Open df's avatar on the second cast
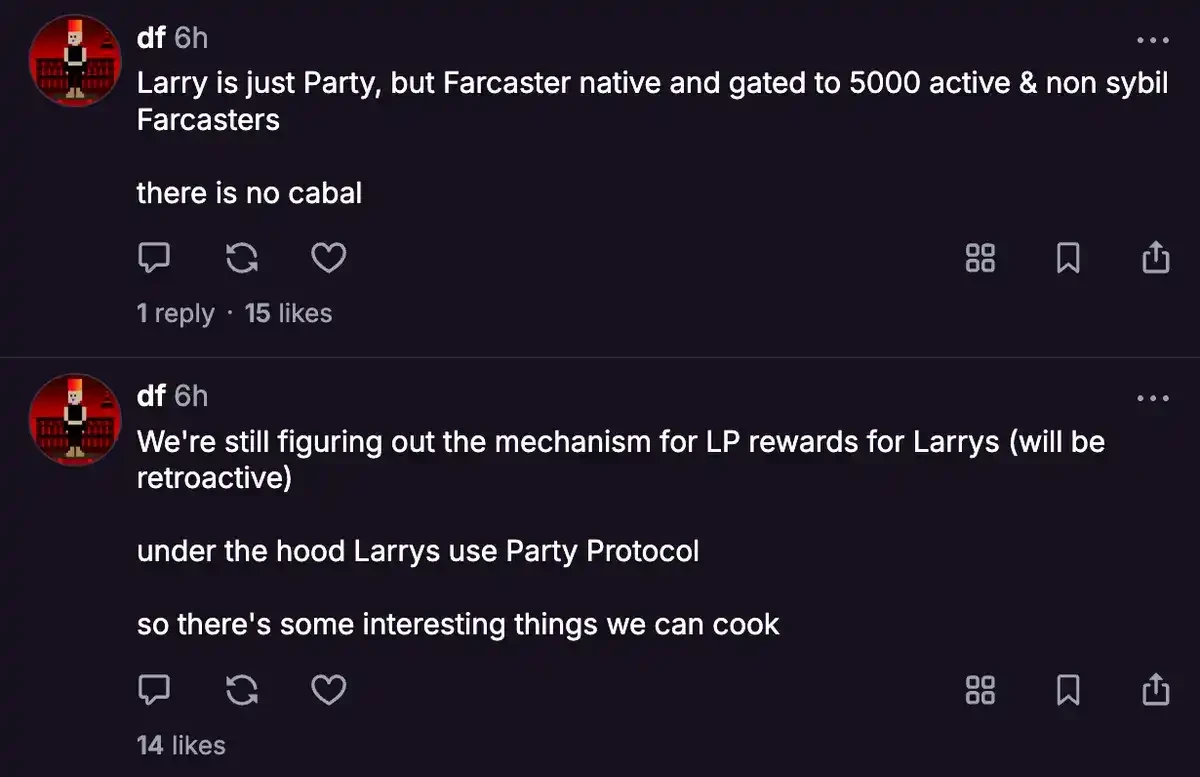The height and width of the screenshot is (777, 1200). 76,419
